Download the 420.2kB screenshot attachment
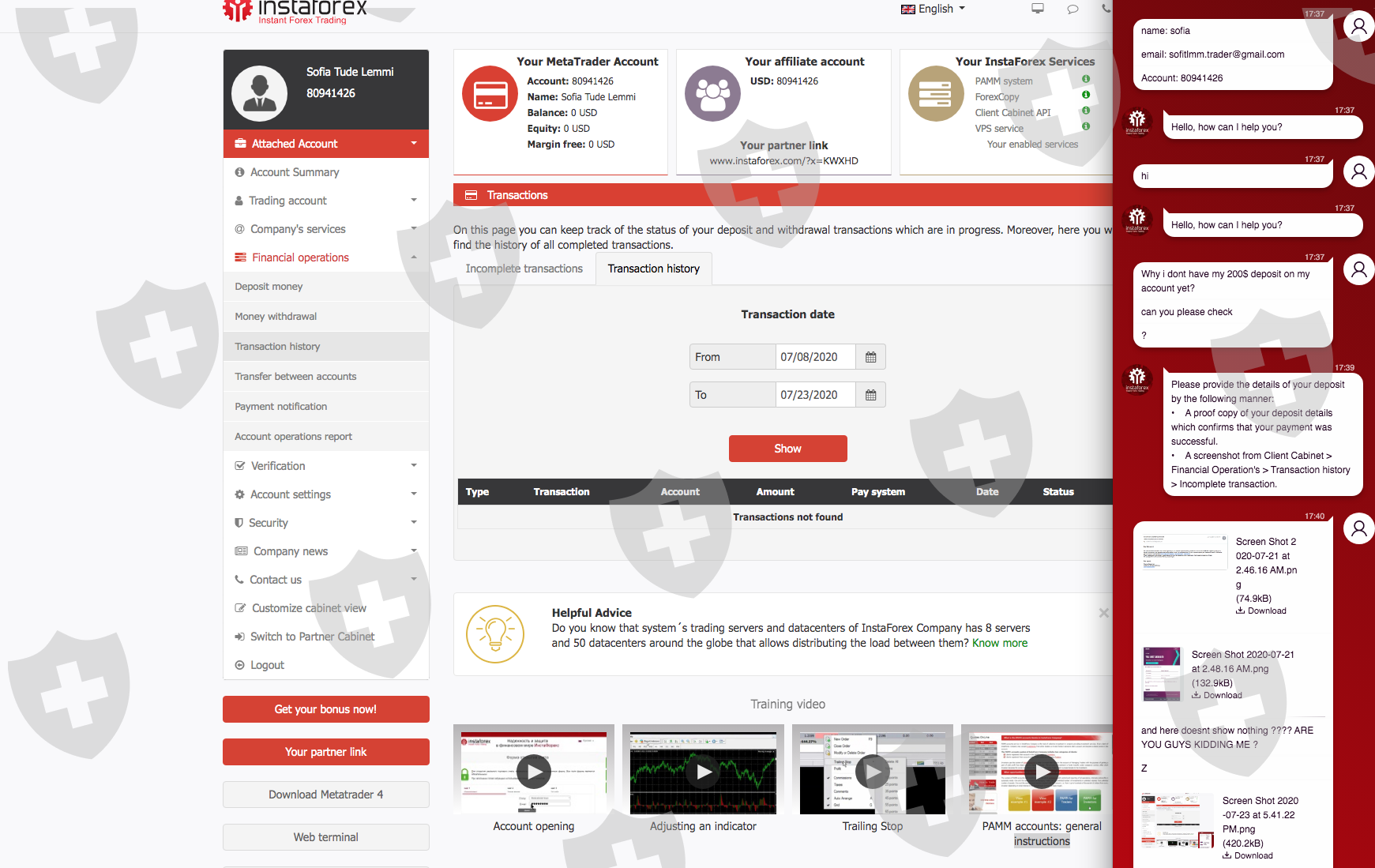 tap(1248, 855)
